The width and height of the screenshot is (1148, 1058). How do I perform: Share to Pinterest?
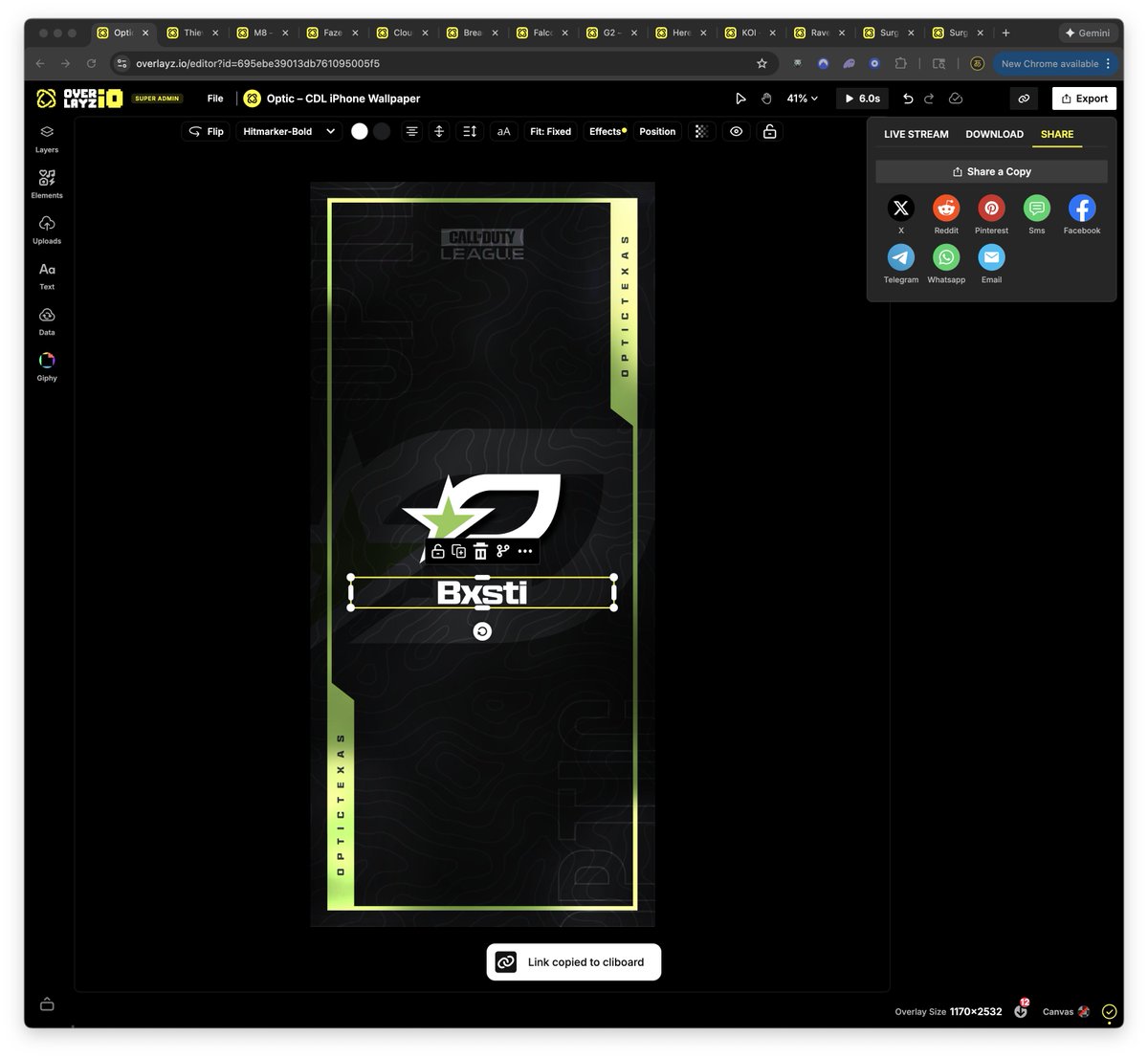(x=991, y=208)
